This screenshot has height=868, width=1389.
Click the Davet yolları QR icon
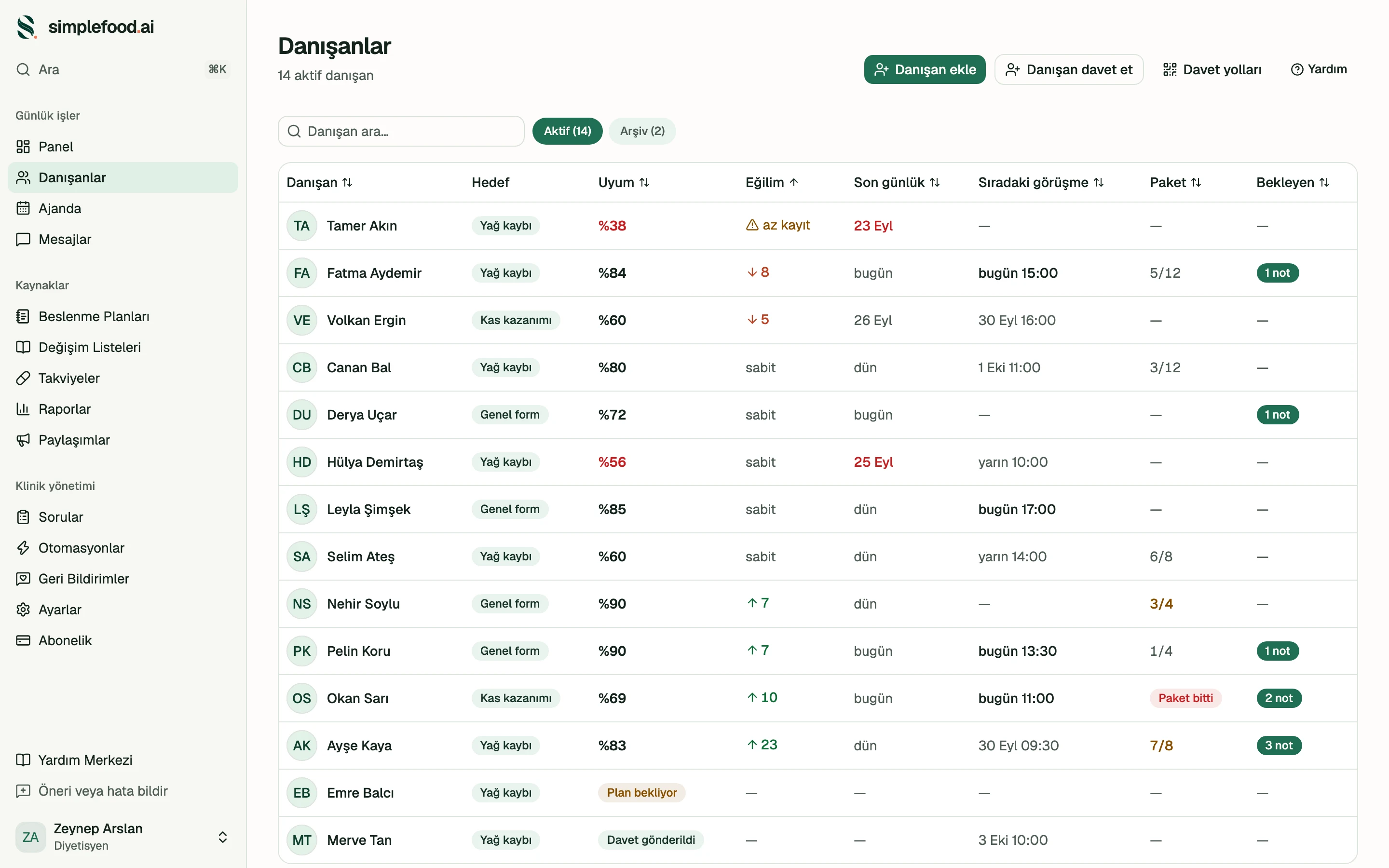pyautogui.click(x=1170, y=69)
